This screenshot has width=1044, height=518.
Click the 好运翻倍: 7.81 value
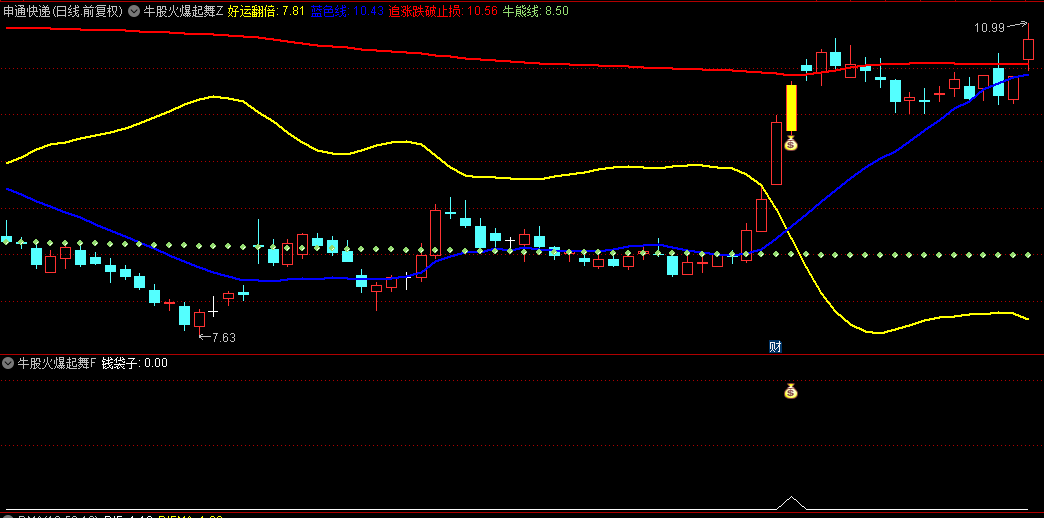click(266, 11)
